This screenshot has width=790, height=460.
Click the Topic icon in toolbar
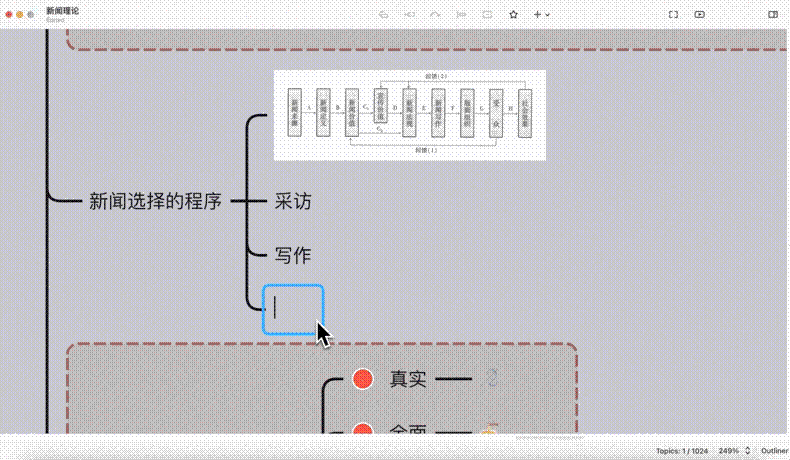click(383, 15)
